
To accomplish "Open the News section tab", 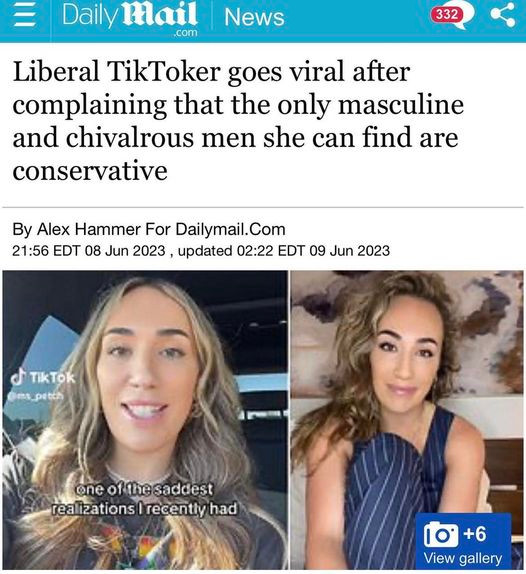I will click(x=254, y=17).
